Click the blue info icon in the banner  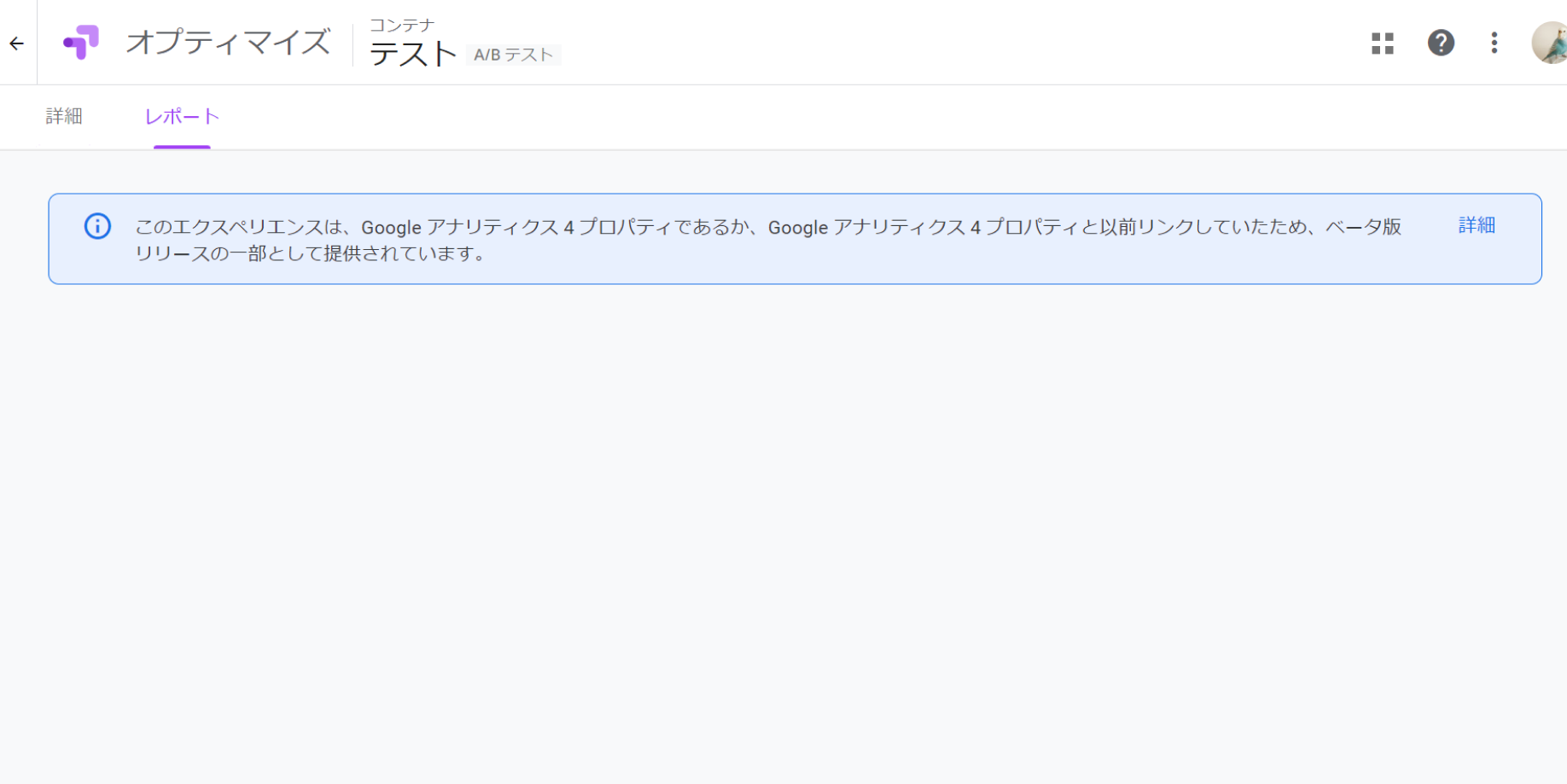pyautogui.click(x=97, y=226)
